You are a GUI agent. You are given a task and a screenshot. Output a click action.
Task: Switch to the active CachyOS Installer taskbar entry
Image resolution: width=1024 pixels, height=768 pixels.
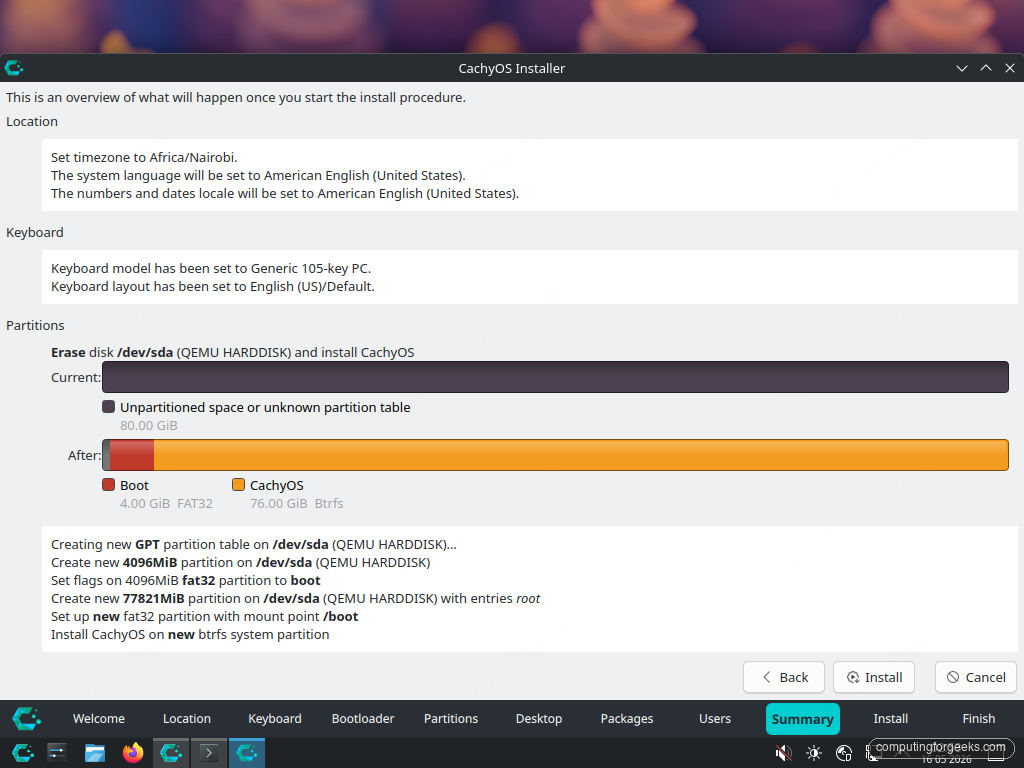tap(247, 753)
